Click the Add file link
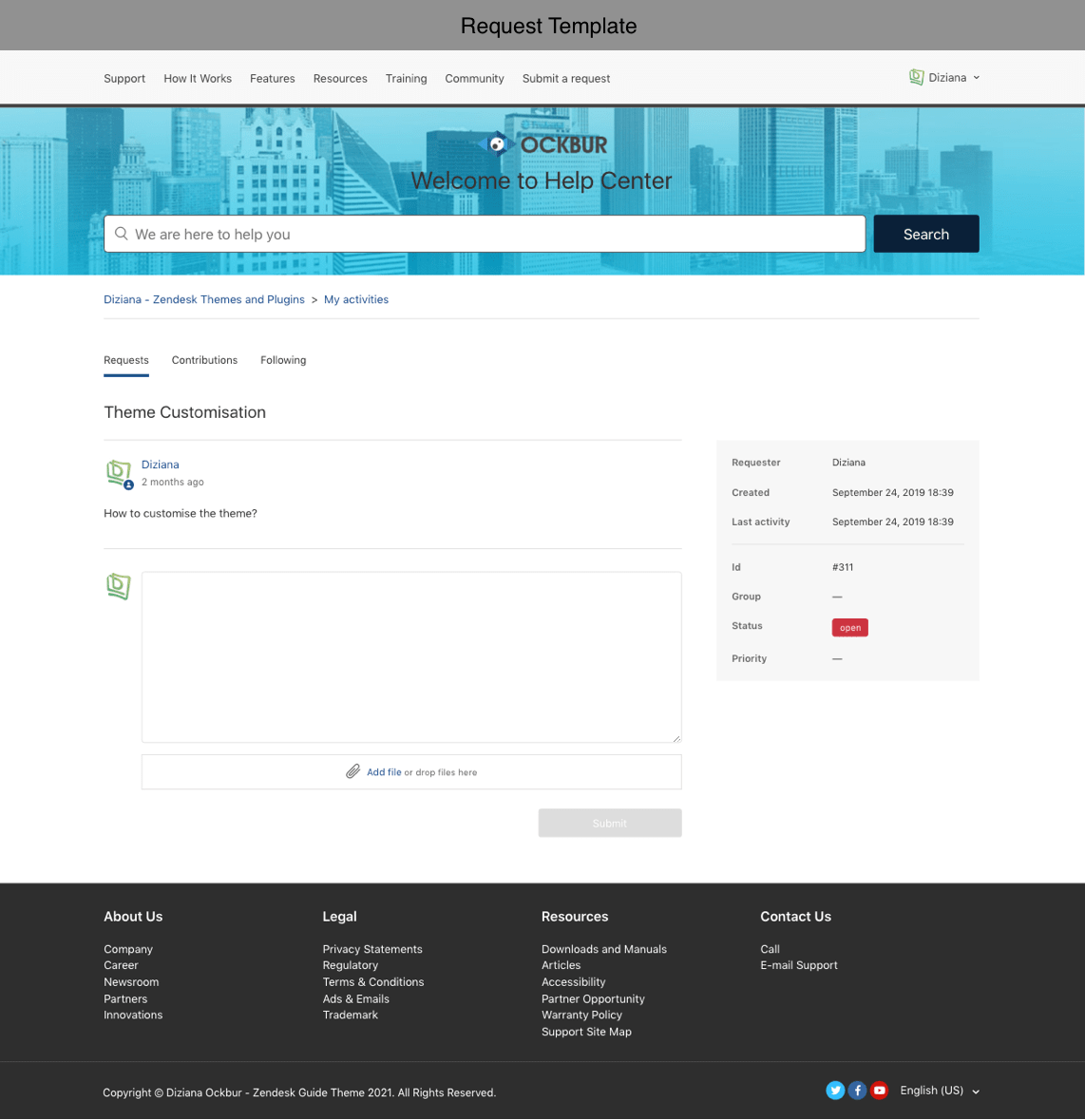Screen dimensions: 1085x1120 (x=384, y=772)
